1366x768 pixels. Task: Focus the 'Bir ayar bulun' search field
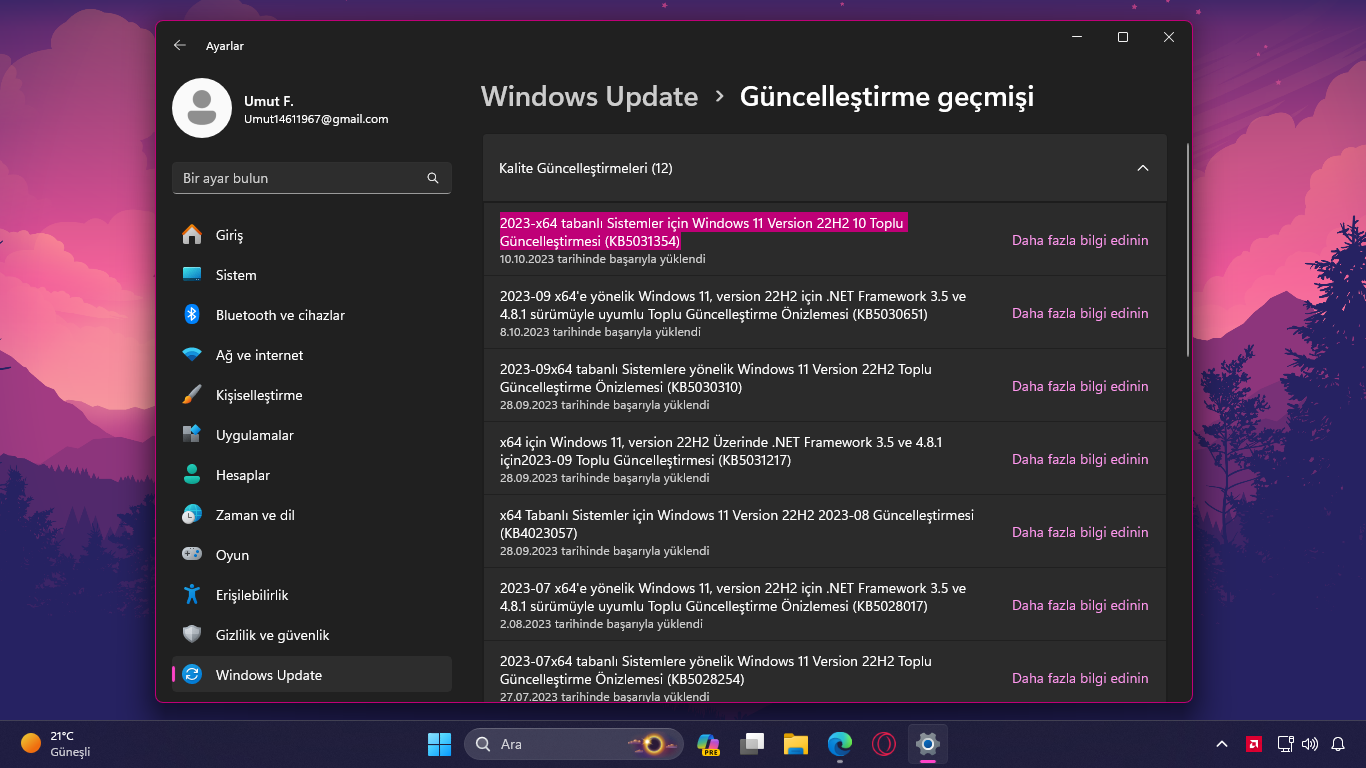(x=312, y=178)
